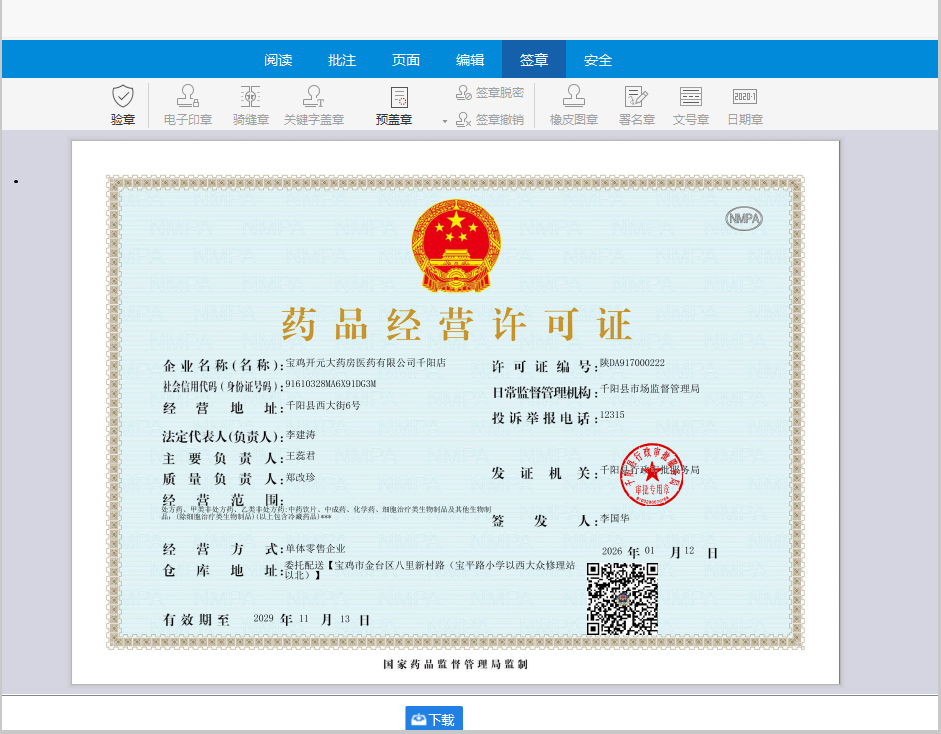Switch to the 页面 page tab
941x734 pixels.
406,60
